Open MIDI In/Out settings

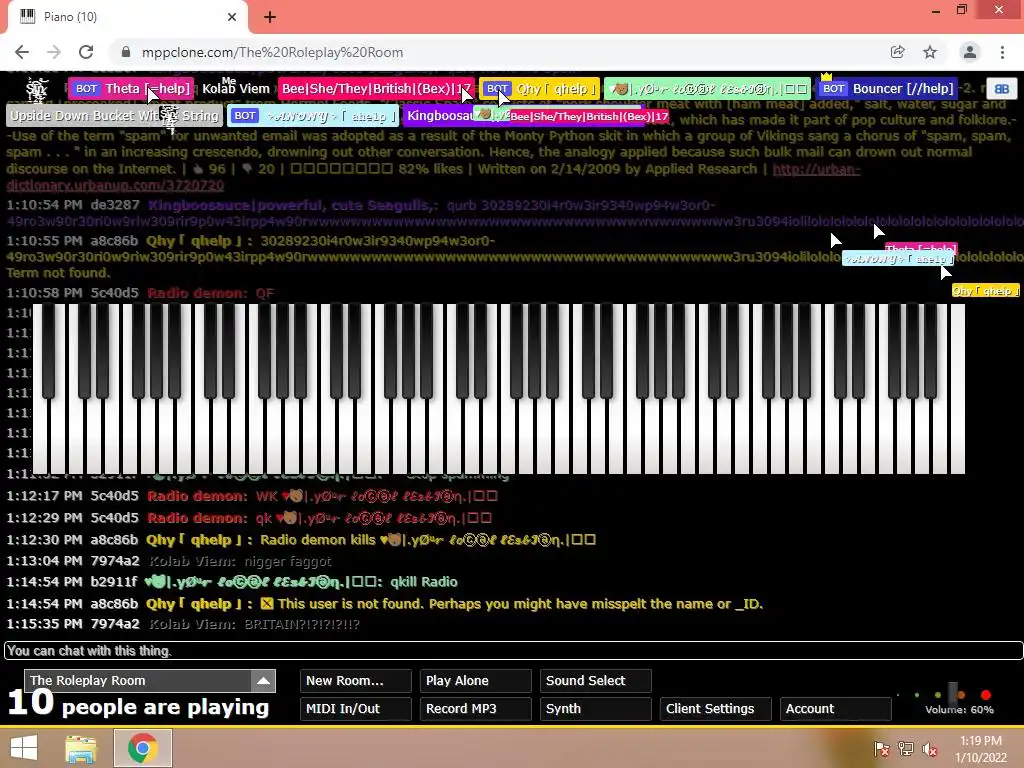[355, 709]
